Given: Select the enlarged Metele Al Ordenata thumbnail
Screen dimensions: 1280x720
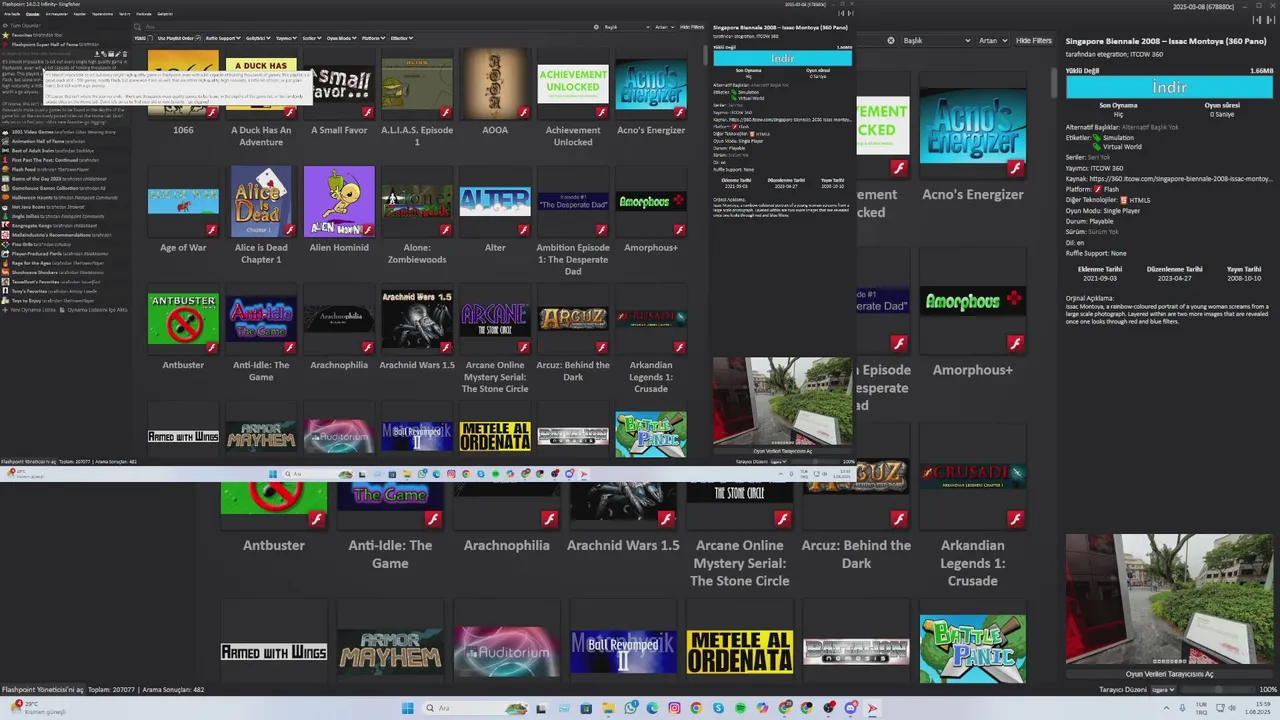Looking at the screenshot, I should [739, 652].
